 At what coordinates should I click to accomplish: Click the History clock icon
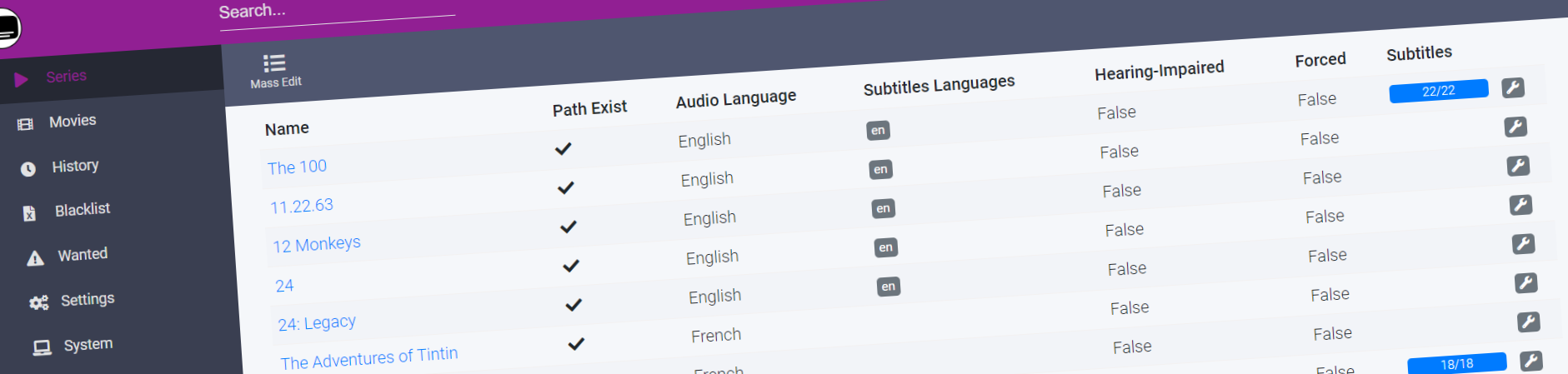(x=28, y=169)
